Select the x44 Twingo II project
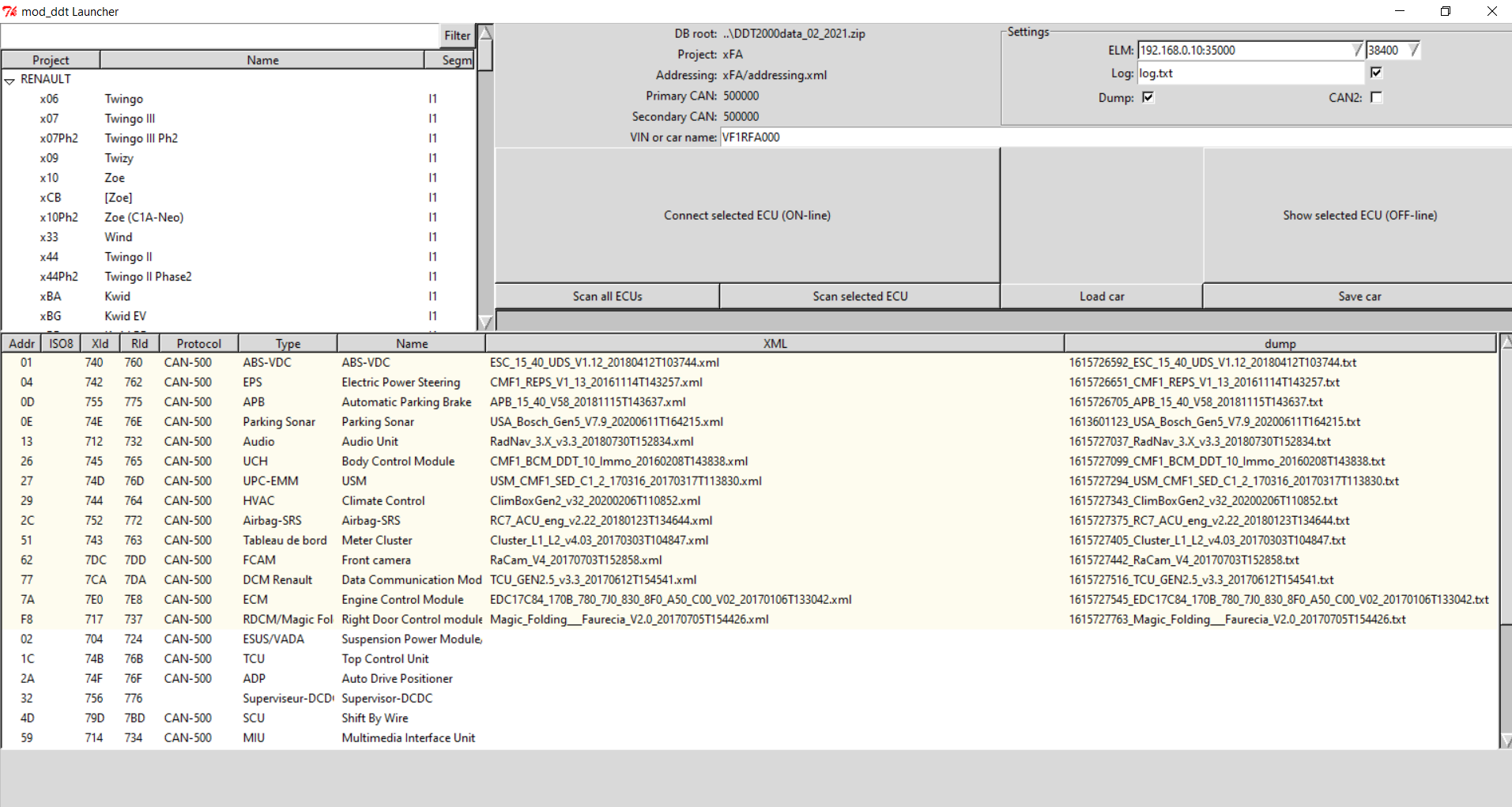The height and width of the screenshot is (807, 1512). 239,257
